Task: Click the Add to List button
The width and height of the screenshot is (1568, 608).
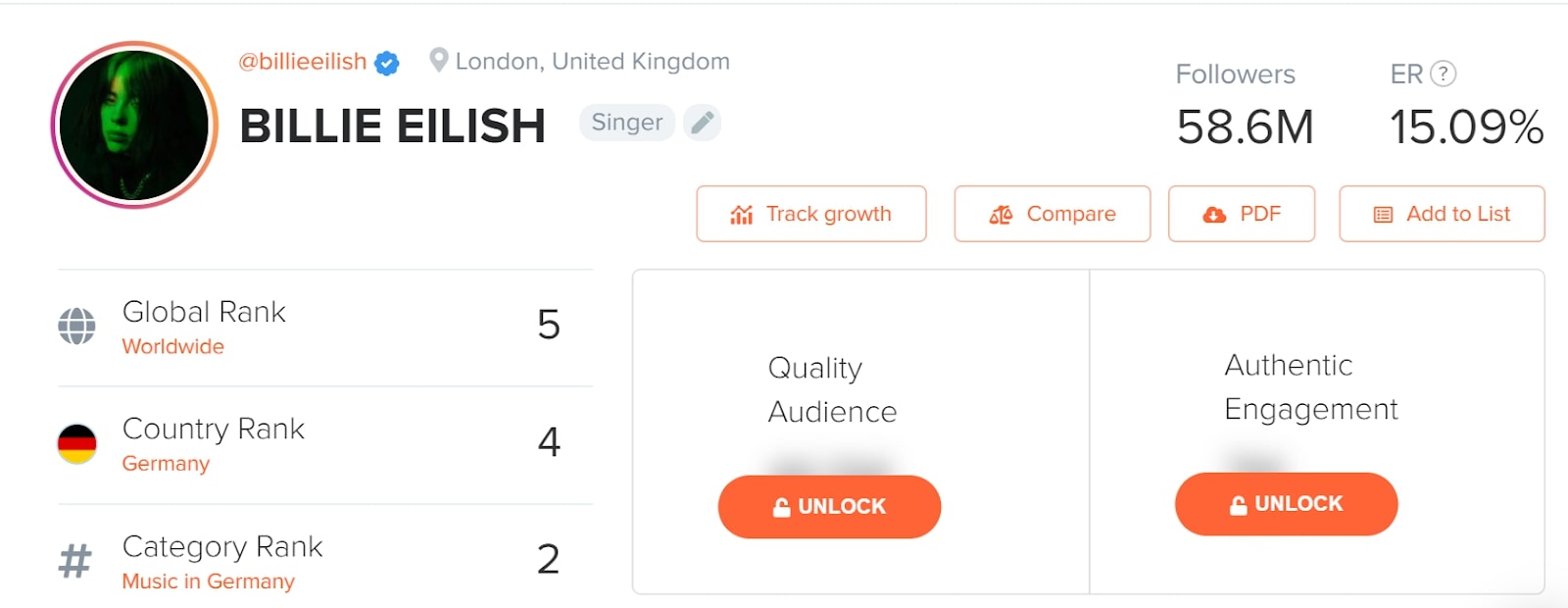Action: pyautogui.click(x=1441, y=214)
